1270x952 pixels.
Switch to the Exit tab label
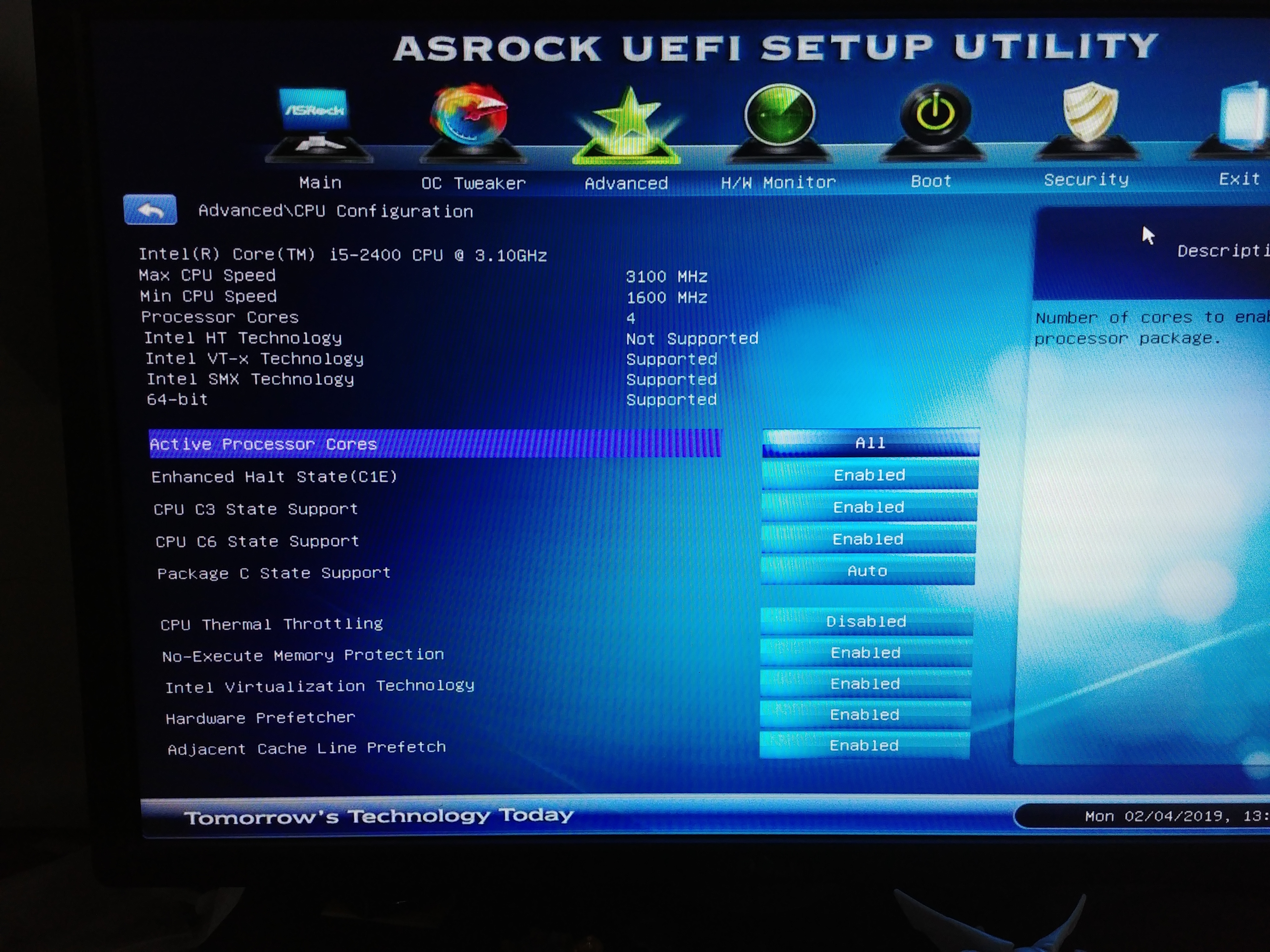tap(1239, 179)
